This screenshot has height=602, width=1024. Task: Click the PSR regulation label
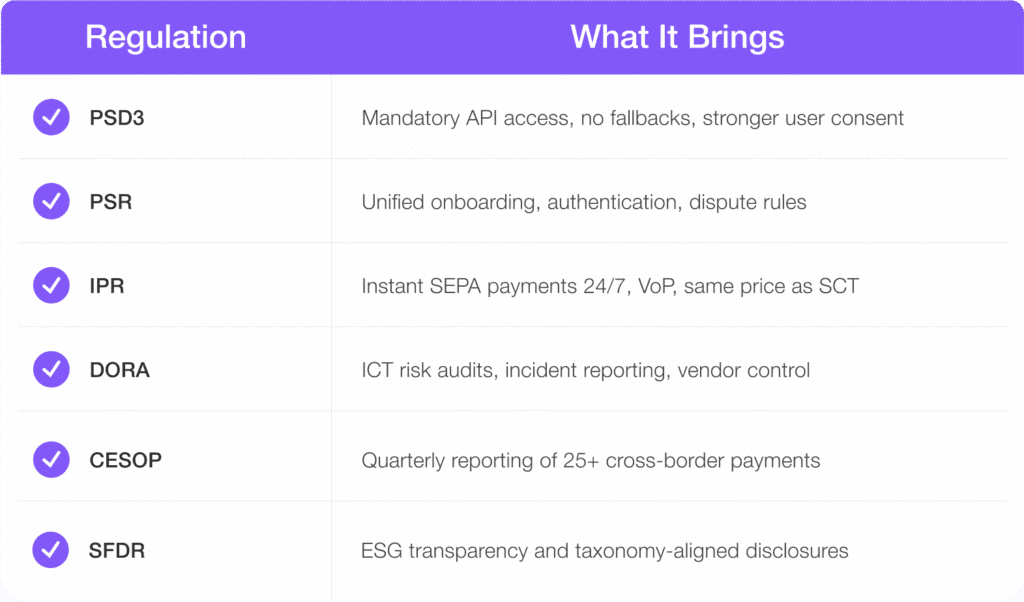(111, 202)
